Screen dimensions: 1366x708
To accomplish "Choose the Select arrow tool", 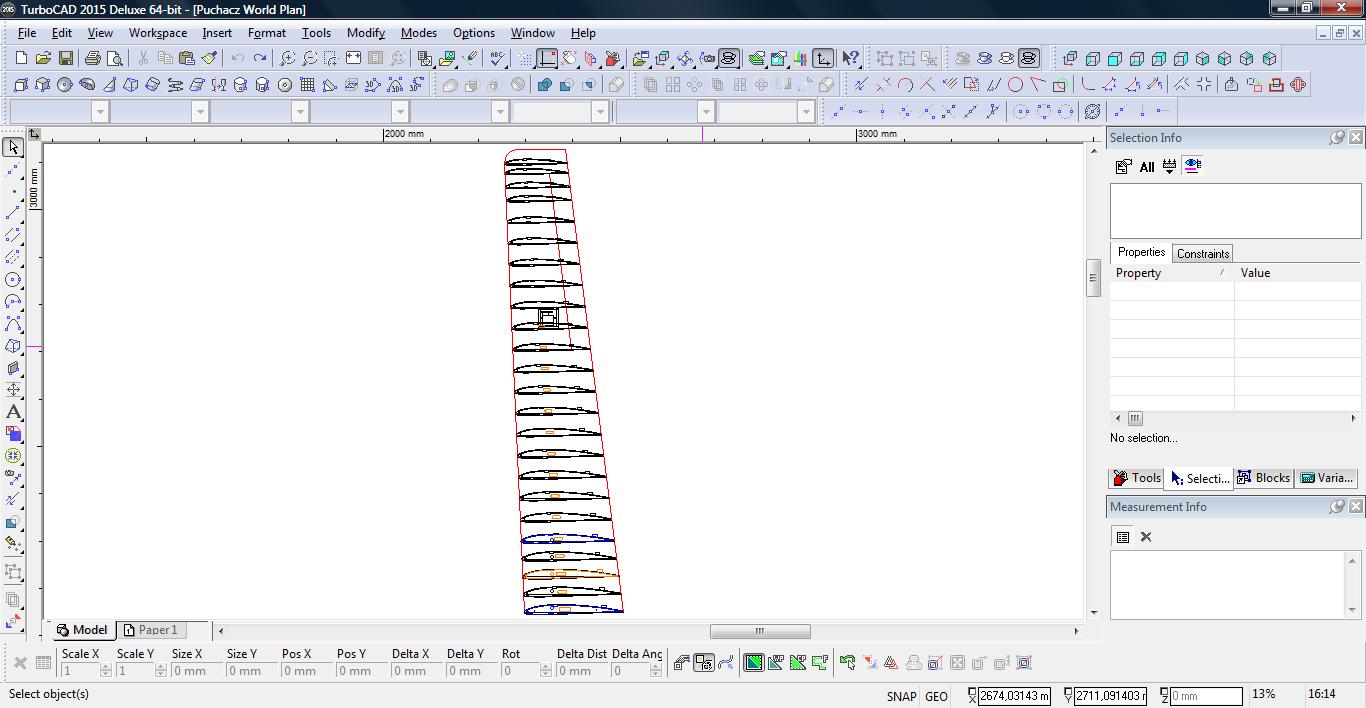I will click(x=13, y=147).
